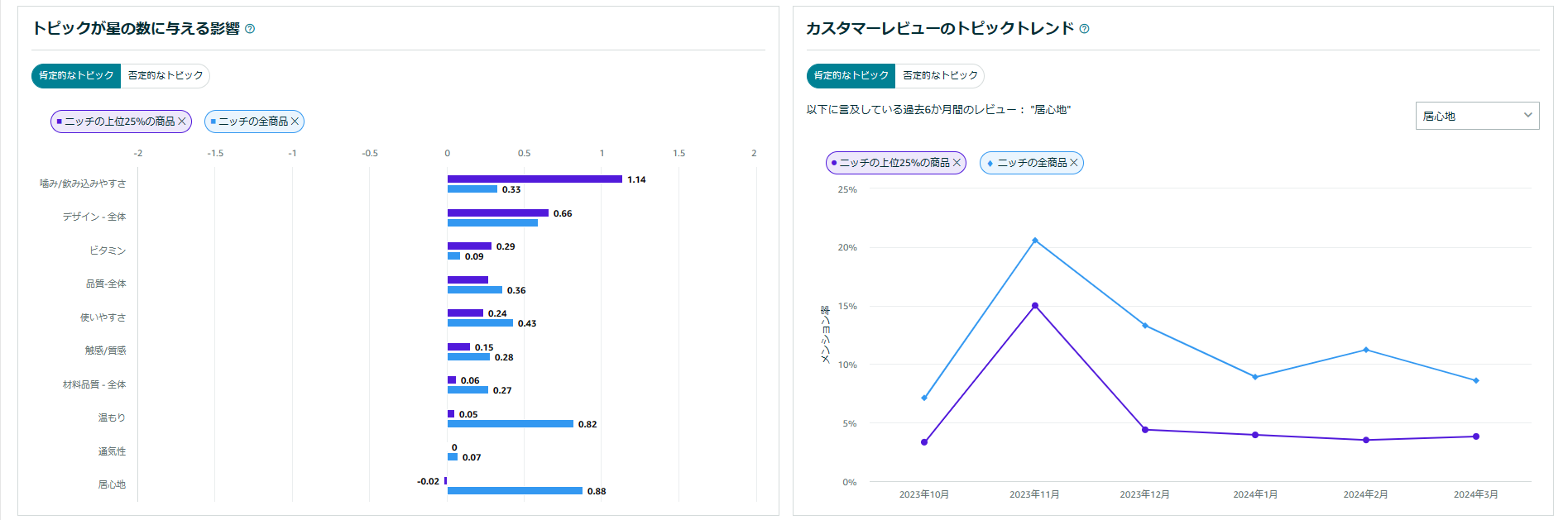This screenshot has width=1568, height=520.
Task: Click the 通気性 row label
Action: point(112,451)
